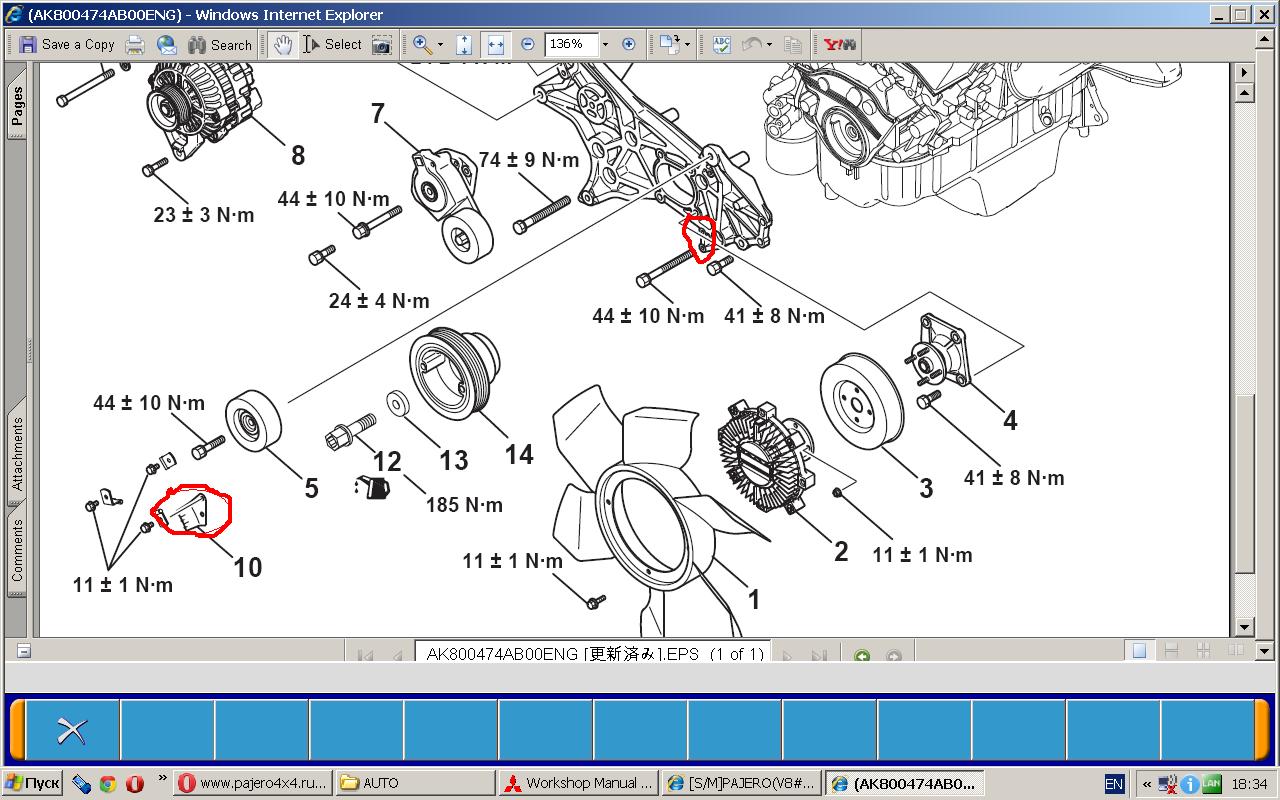Open the Pages side tab
This screenshot has height=800, width=1280.
17,107
